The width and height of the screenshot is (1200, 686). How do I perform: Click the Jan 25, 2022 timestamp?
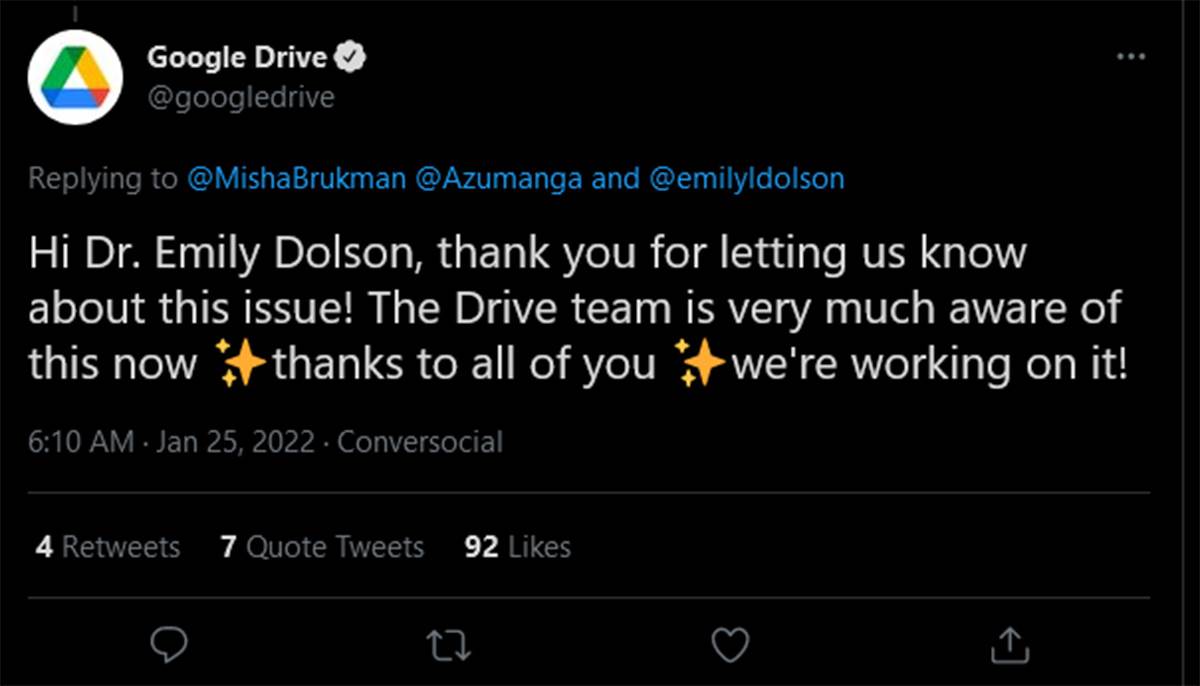pos(235,441)
